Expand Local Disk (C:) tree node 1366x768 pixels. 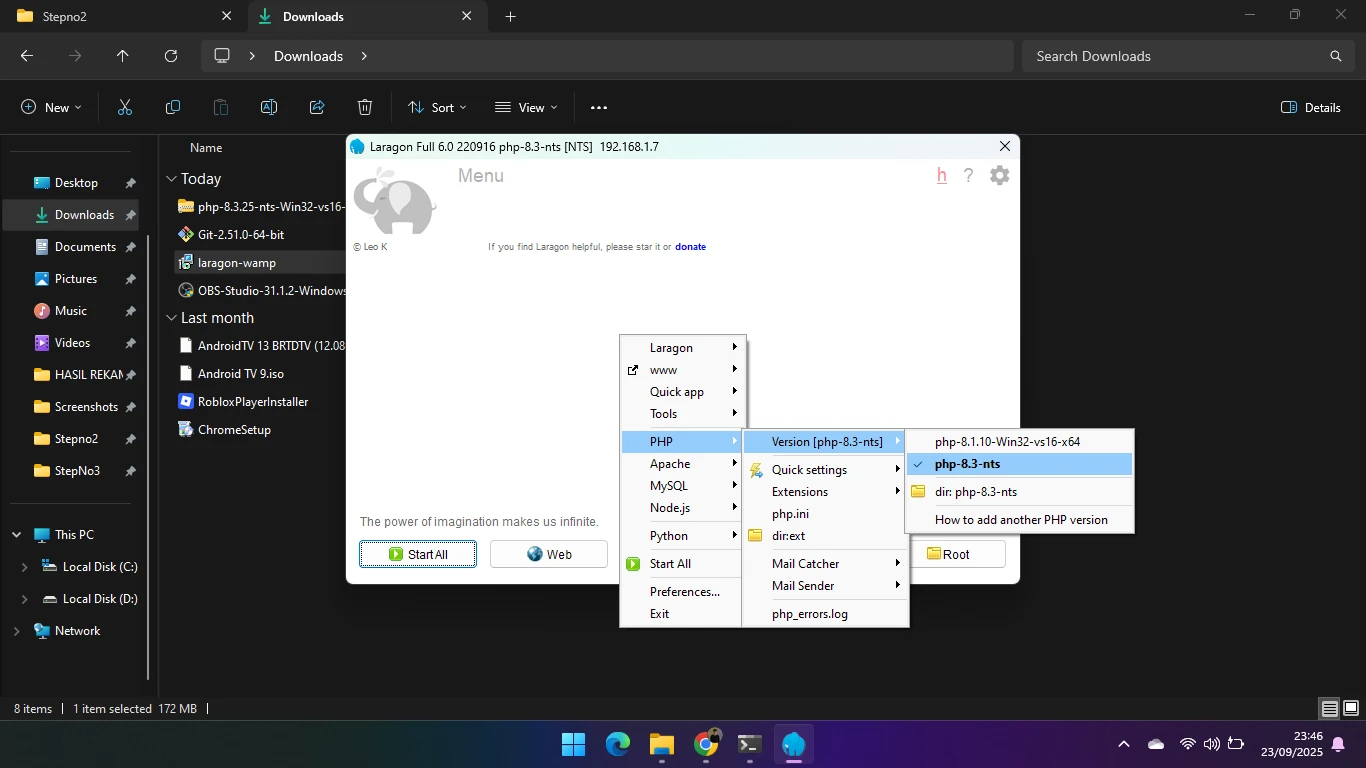click(x=25, y=567)
